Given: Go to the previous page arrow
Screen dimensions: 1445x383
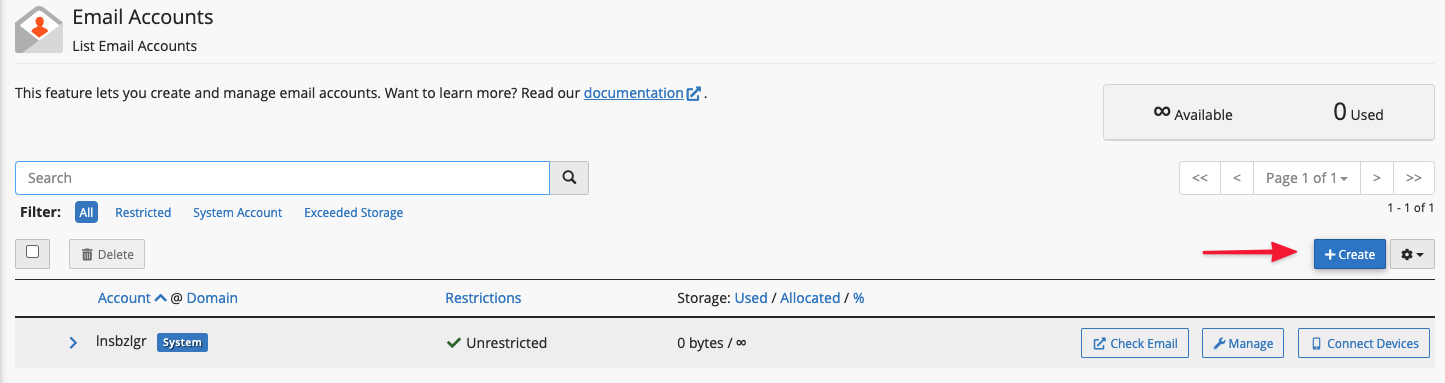Looking at the screenshot, I should pos(1237,178).
